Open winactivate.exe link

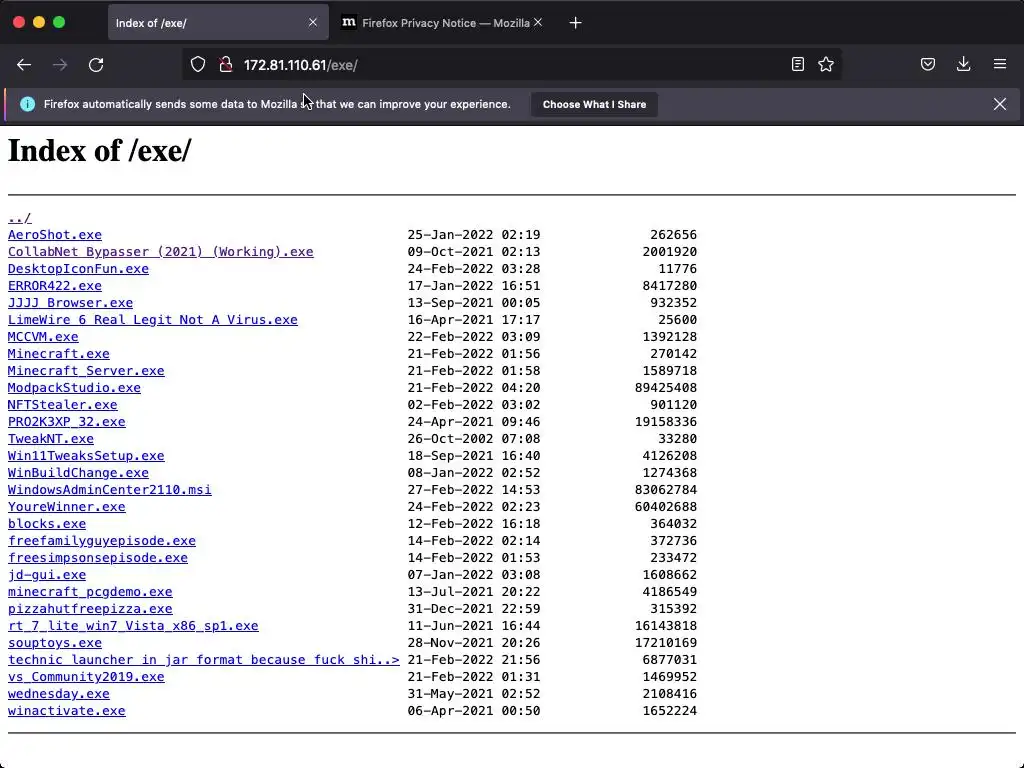pos(67,710)
